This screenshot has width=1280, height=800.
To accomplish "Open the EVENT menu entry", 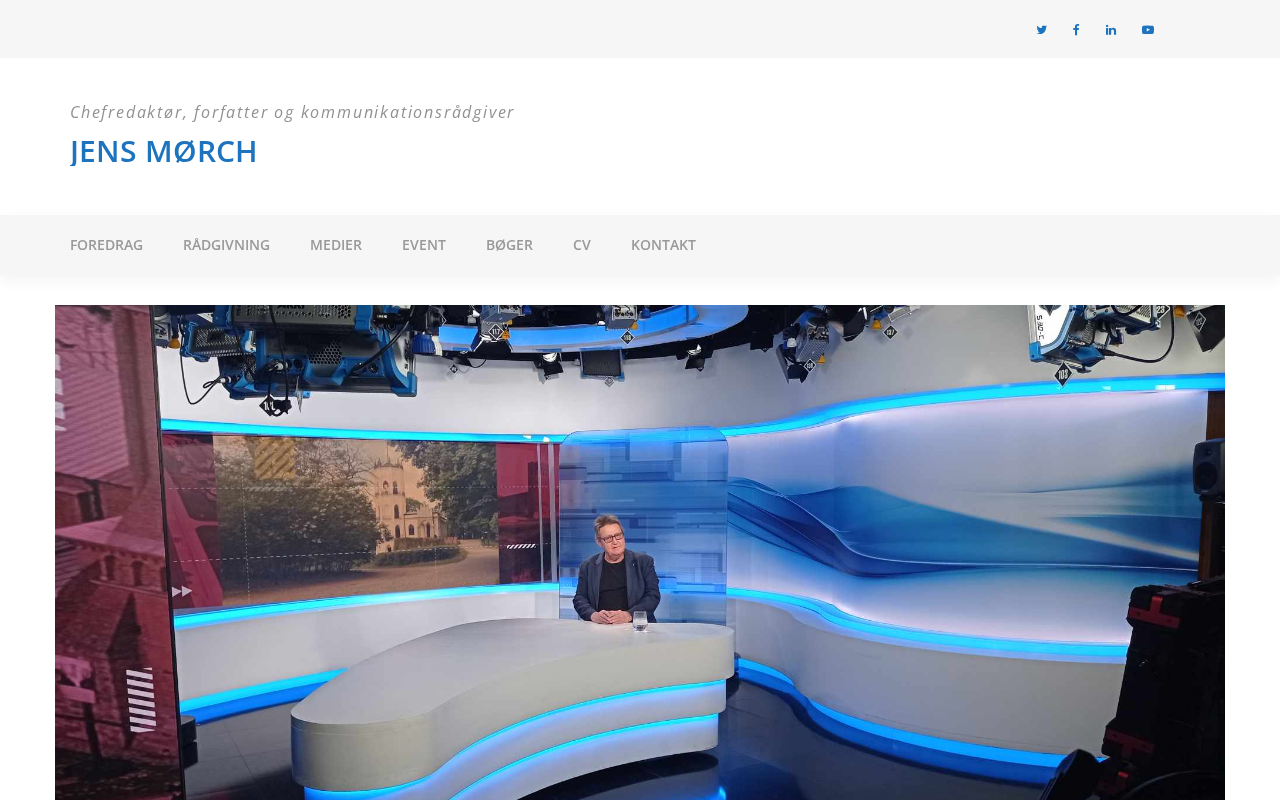I will [x=424, y=245].
